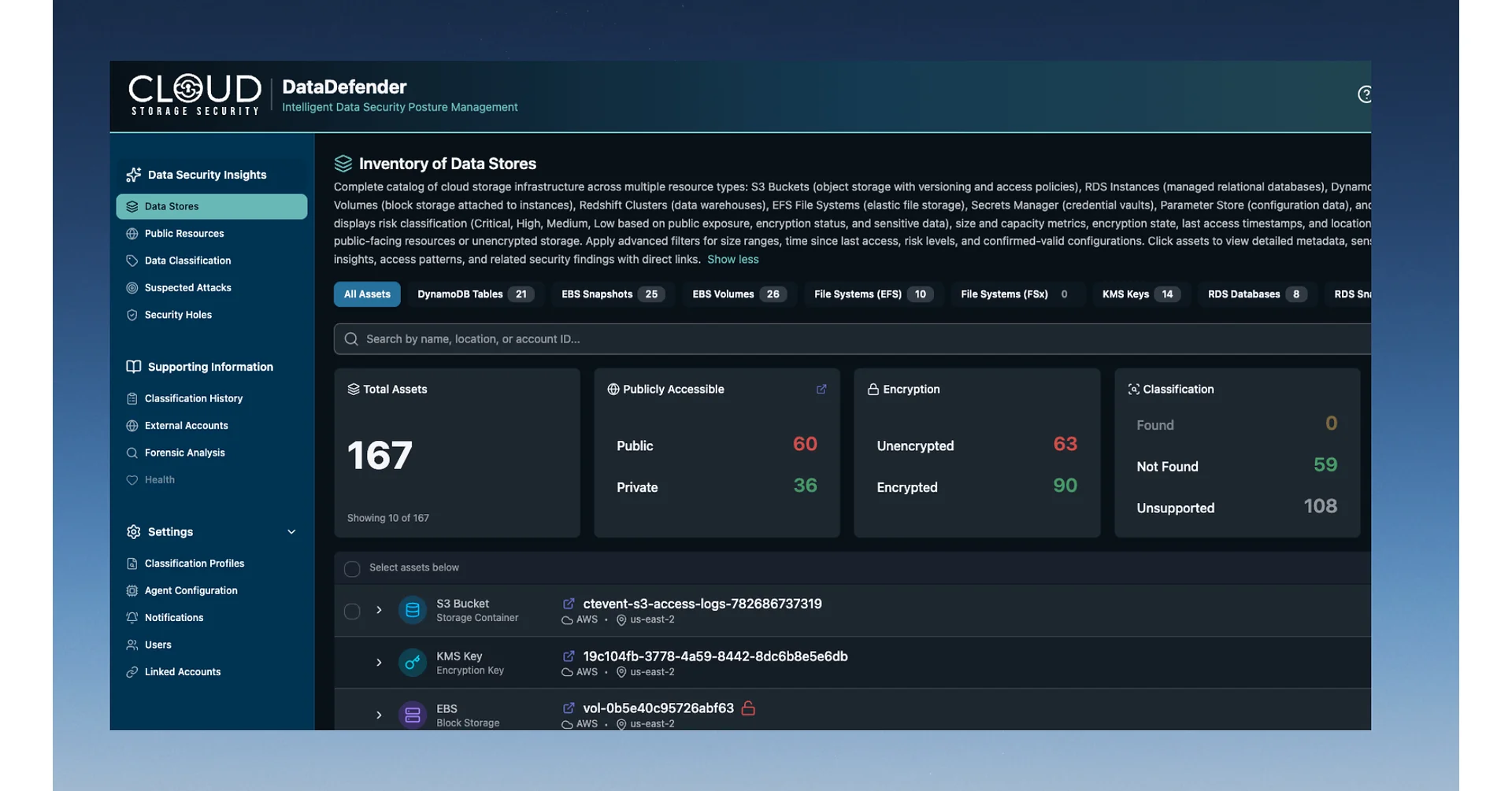
Task: Click the Unencrypted count 63
Action: (1065, 444)
